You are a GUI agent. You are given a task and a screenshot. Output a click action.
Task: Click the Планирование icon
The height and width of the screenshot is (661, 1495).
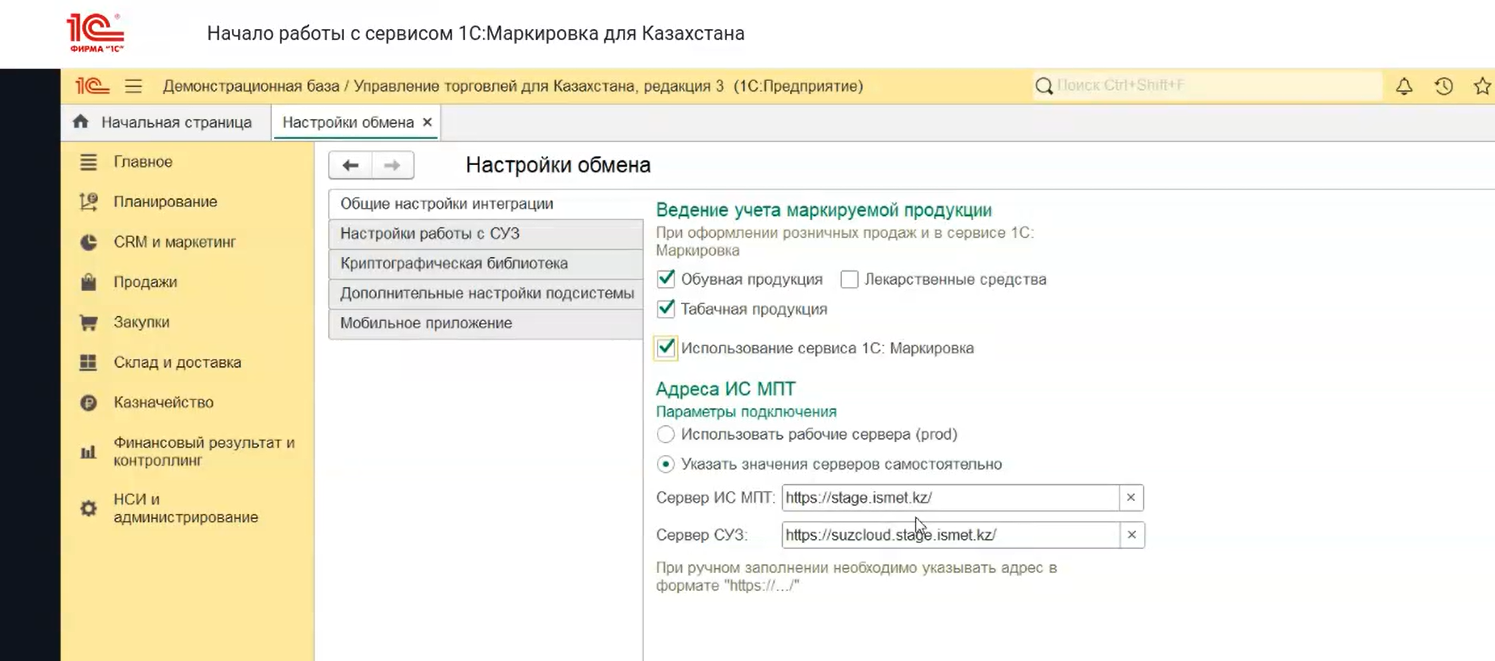pos(89,202)
